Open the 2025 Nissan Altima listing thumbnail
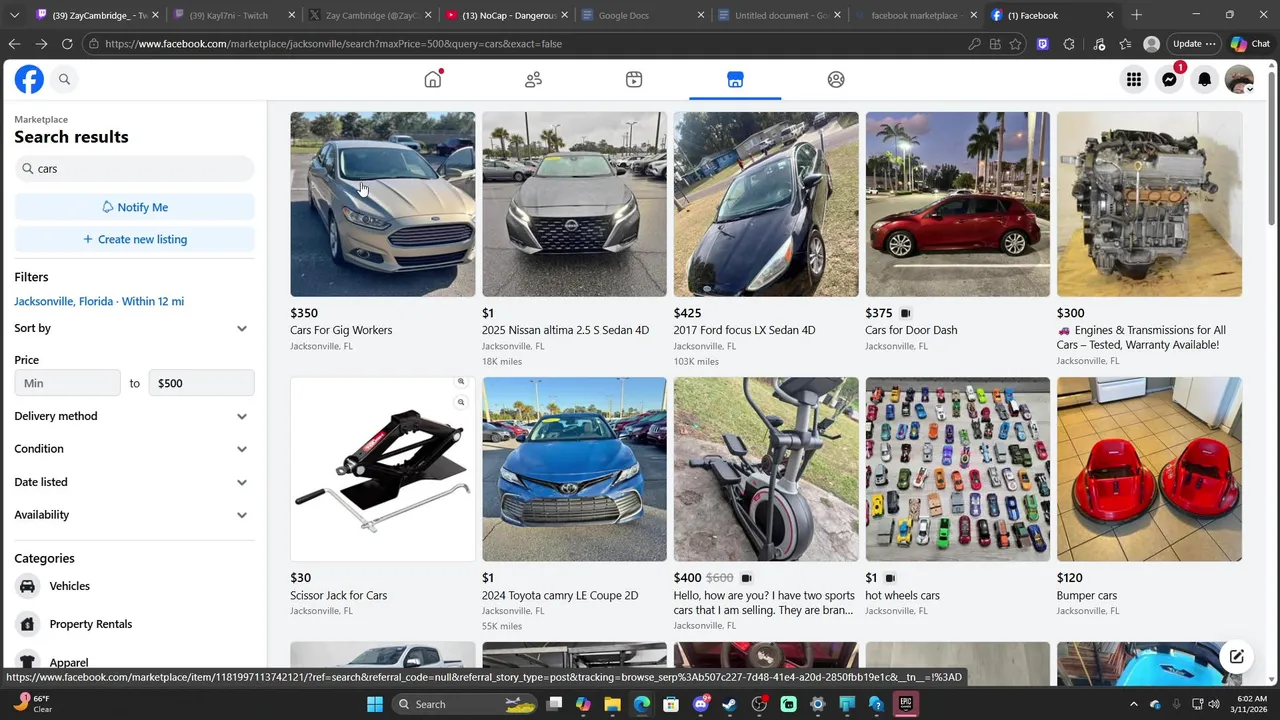 [x=574, y=204]
